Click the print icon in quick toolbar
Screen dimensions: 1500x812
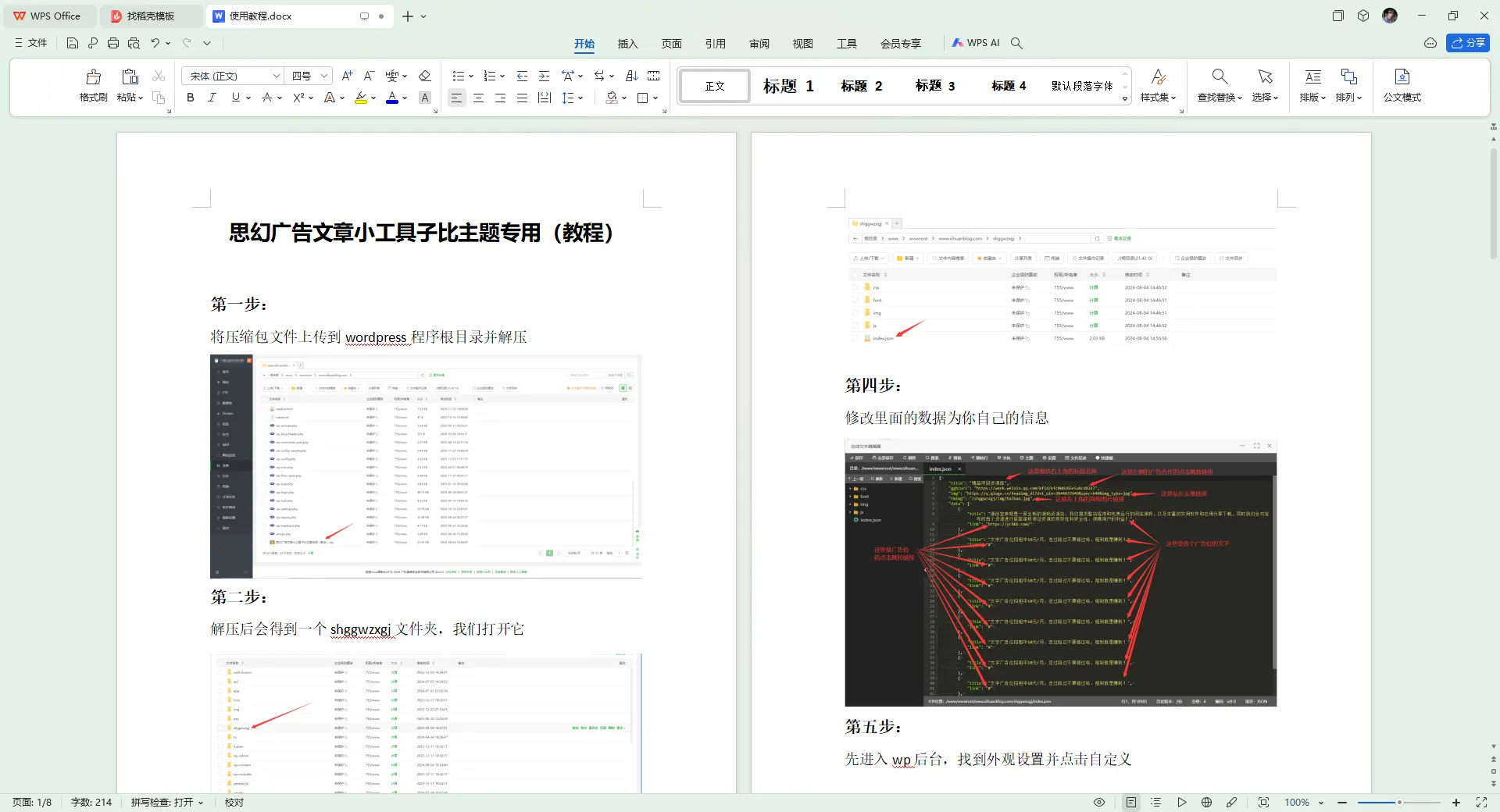tap(113, 43)
